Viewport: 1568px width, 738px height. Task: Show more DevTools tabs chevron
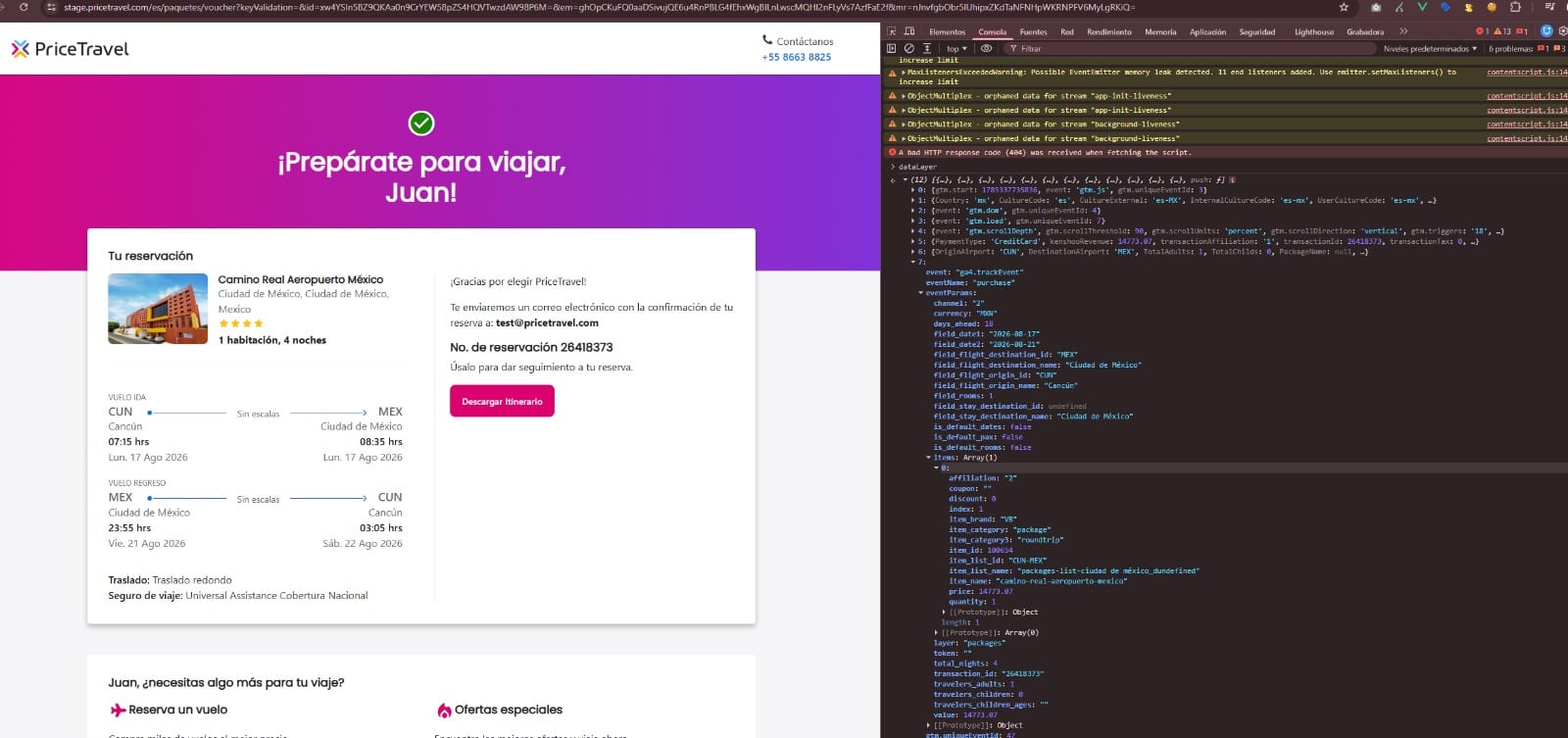click(1402, 31)
